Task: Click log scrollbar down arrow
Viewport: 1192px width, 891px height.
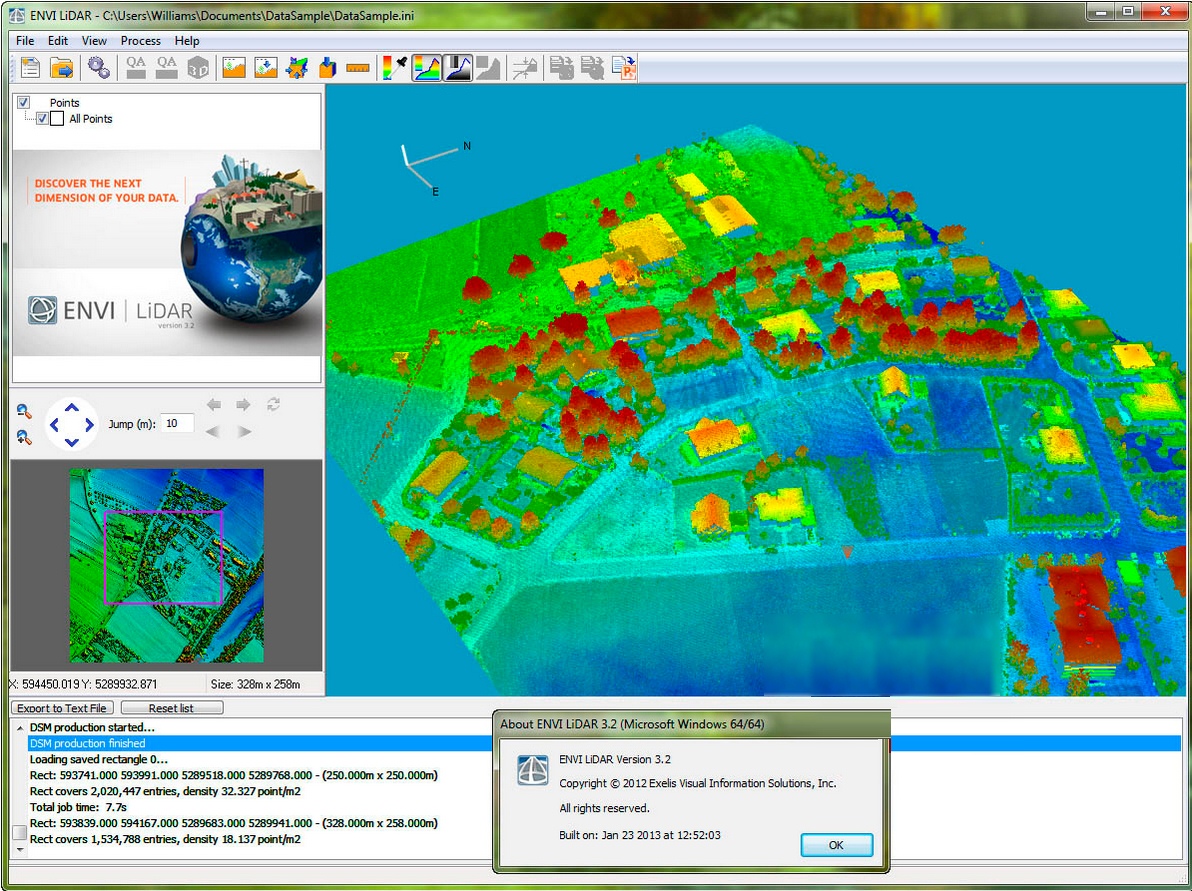Action: pyautogui.click(x=20, y=849)
